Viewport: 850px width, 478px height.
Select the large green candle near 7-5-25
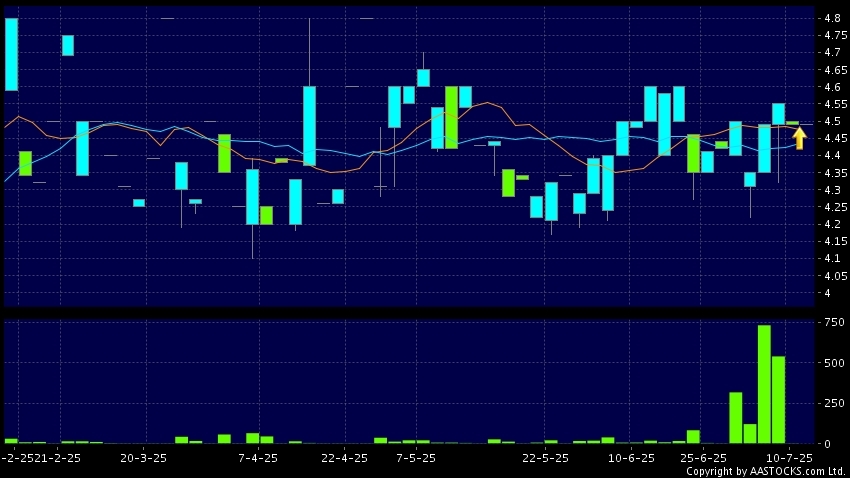tap(452, 118)
